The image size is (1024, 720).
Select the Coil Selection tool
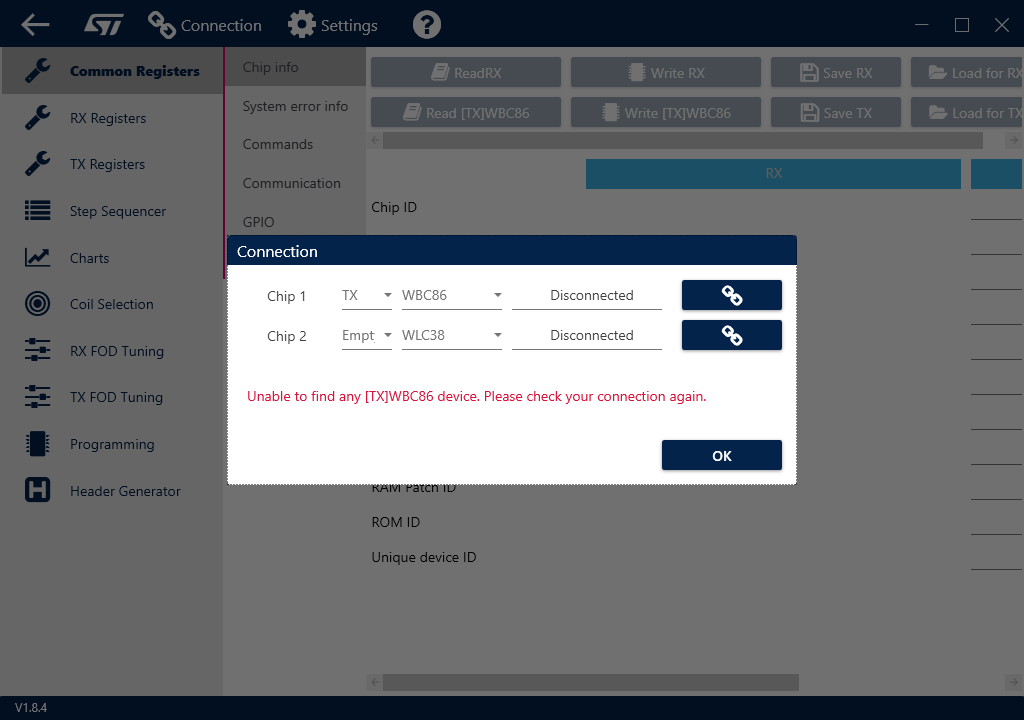pyautogui.click(x=110, y=304)
